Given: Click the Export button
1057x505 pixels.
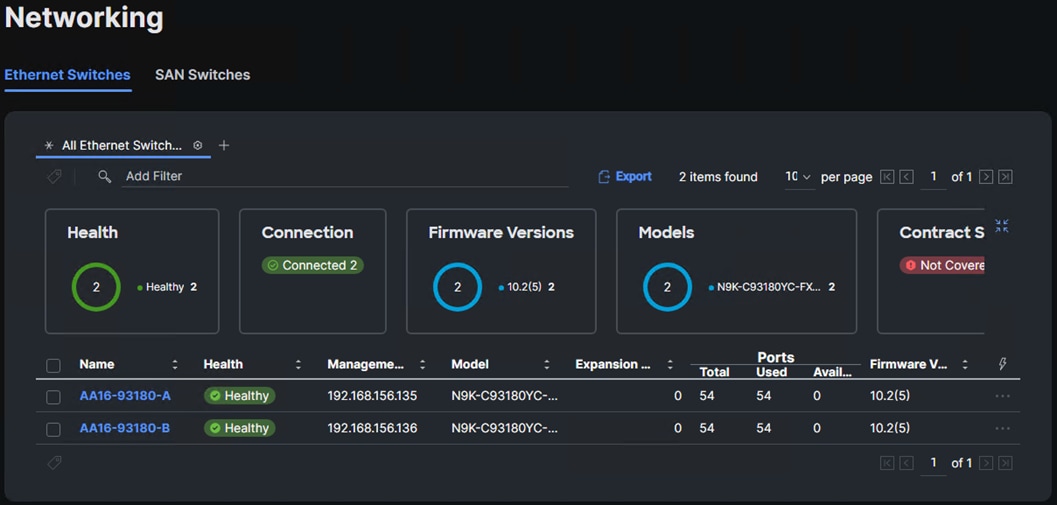Looking at the screenshot, I should coord(625,177).
